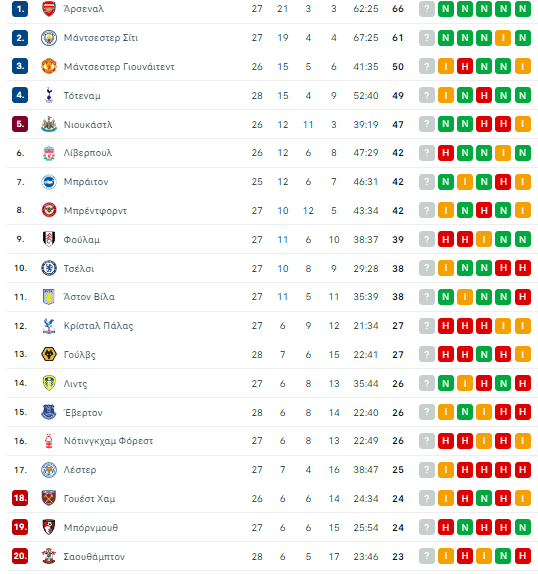Click Μπόρνμουθ's last green N form badge
Viewport: 538px width, 574px height.
523,528
